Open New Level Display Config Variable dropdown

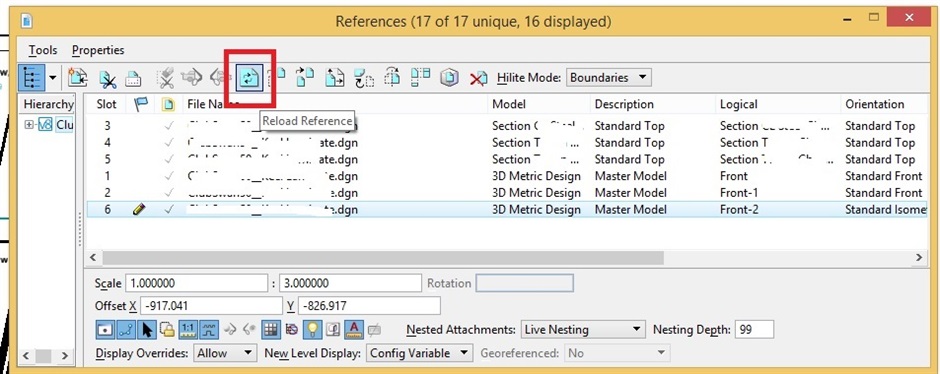point(420,353)
